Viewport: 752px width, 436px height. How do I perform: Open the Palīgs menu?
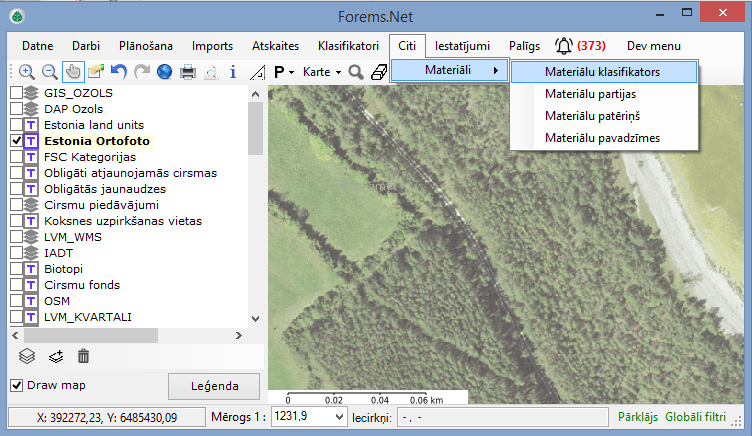[524, 46]
